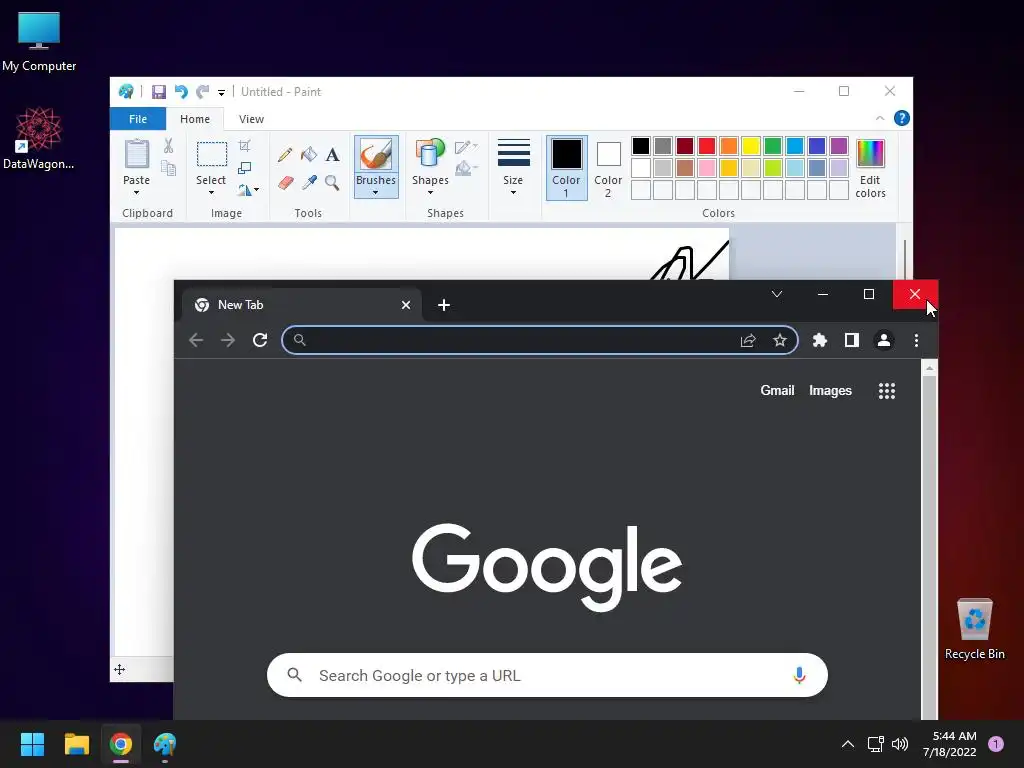
Task: Click the Cut scissors icon in Paint
Action: point(168,146)
